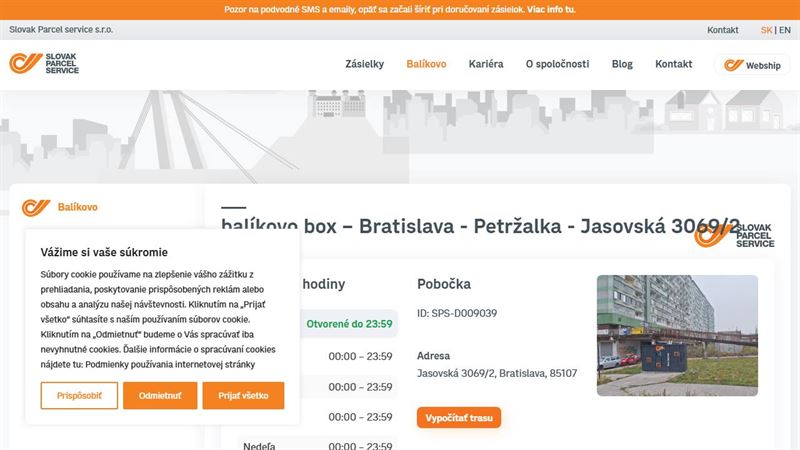Select the Vážime si vaše súkromie heading

[x=104, y=252]
